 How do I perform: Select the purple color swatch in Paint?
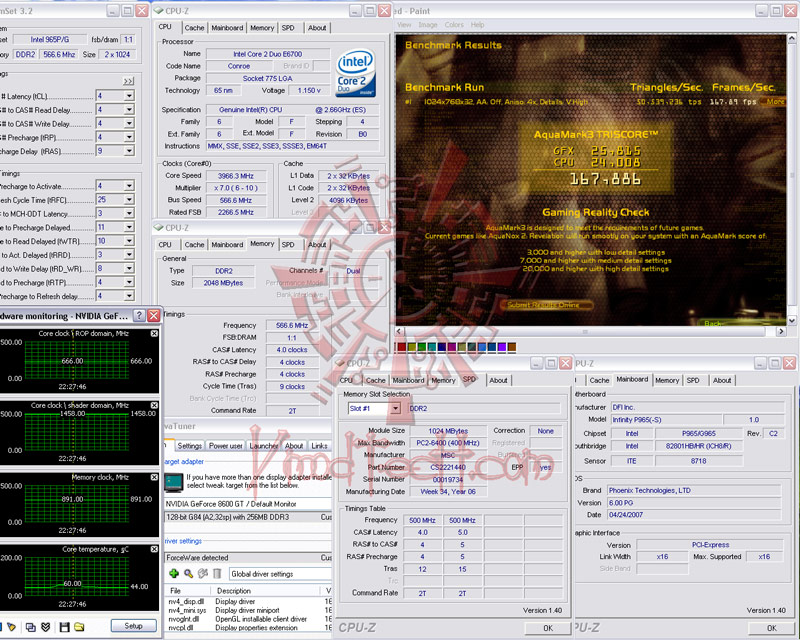pyautogui.click(x=502, y=347)
